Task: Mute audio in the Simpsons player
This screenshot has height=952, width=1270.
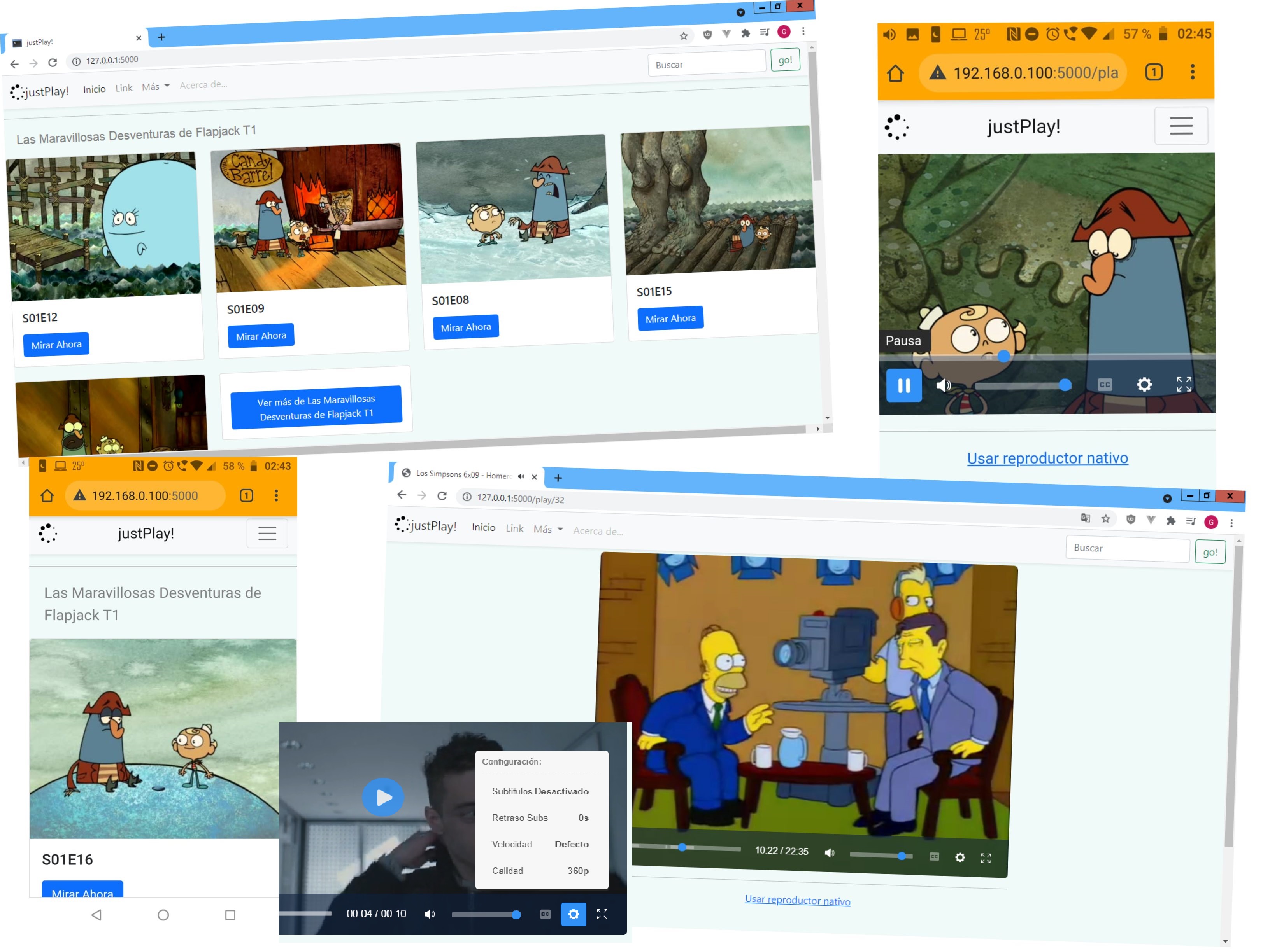Action: 830,853
